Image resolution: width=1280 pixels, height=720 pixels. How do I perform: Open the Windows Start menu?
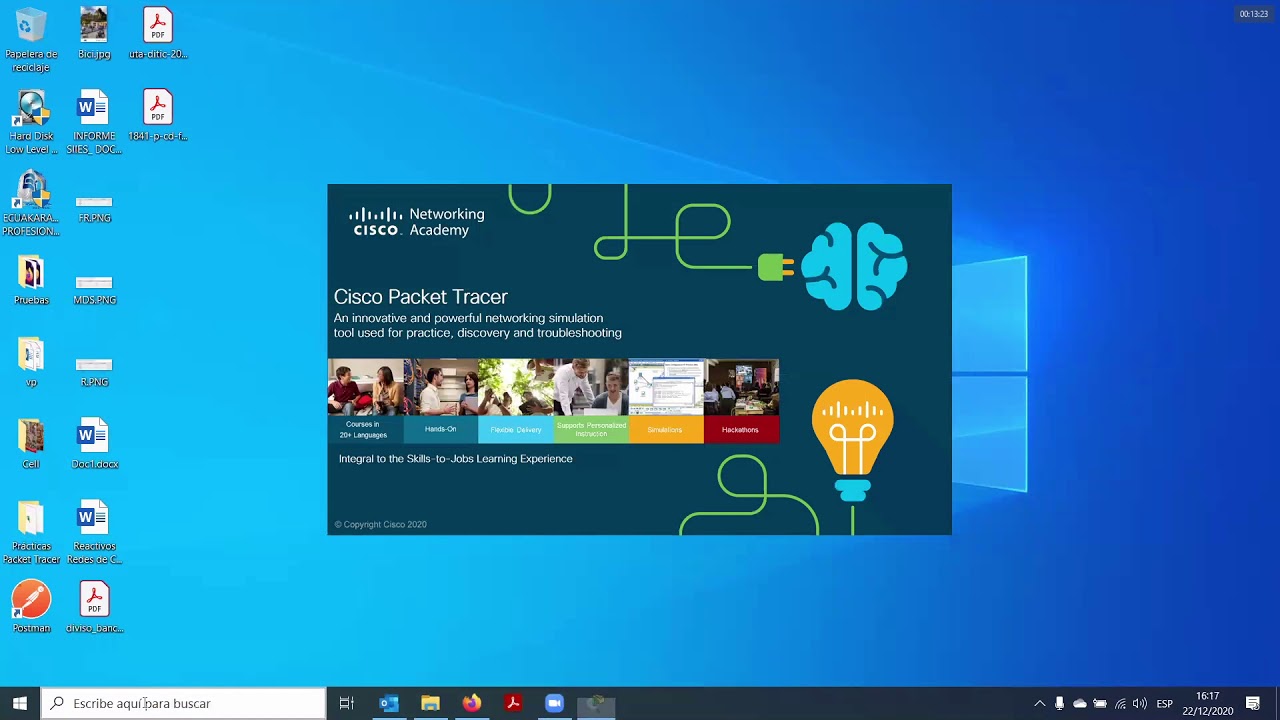[x=20, y=703]
